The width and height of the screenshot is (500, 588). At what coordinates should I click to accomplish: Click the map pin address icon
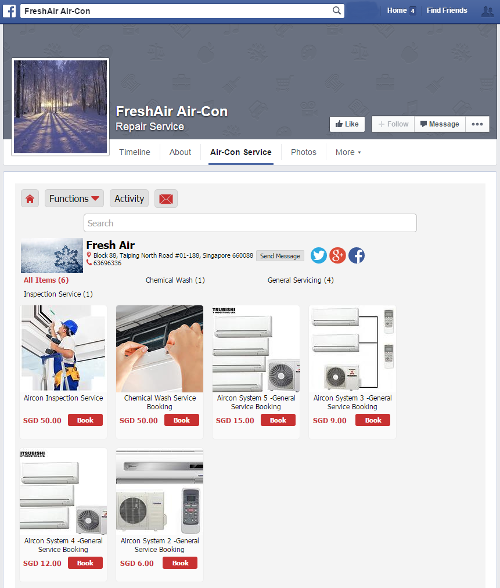click(x=89, y=255)
